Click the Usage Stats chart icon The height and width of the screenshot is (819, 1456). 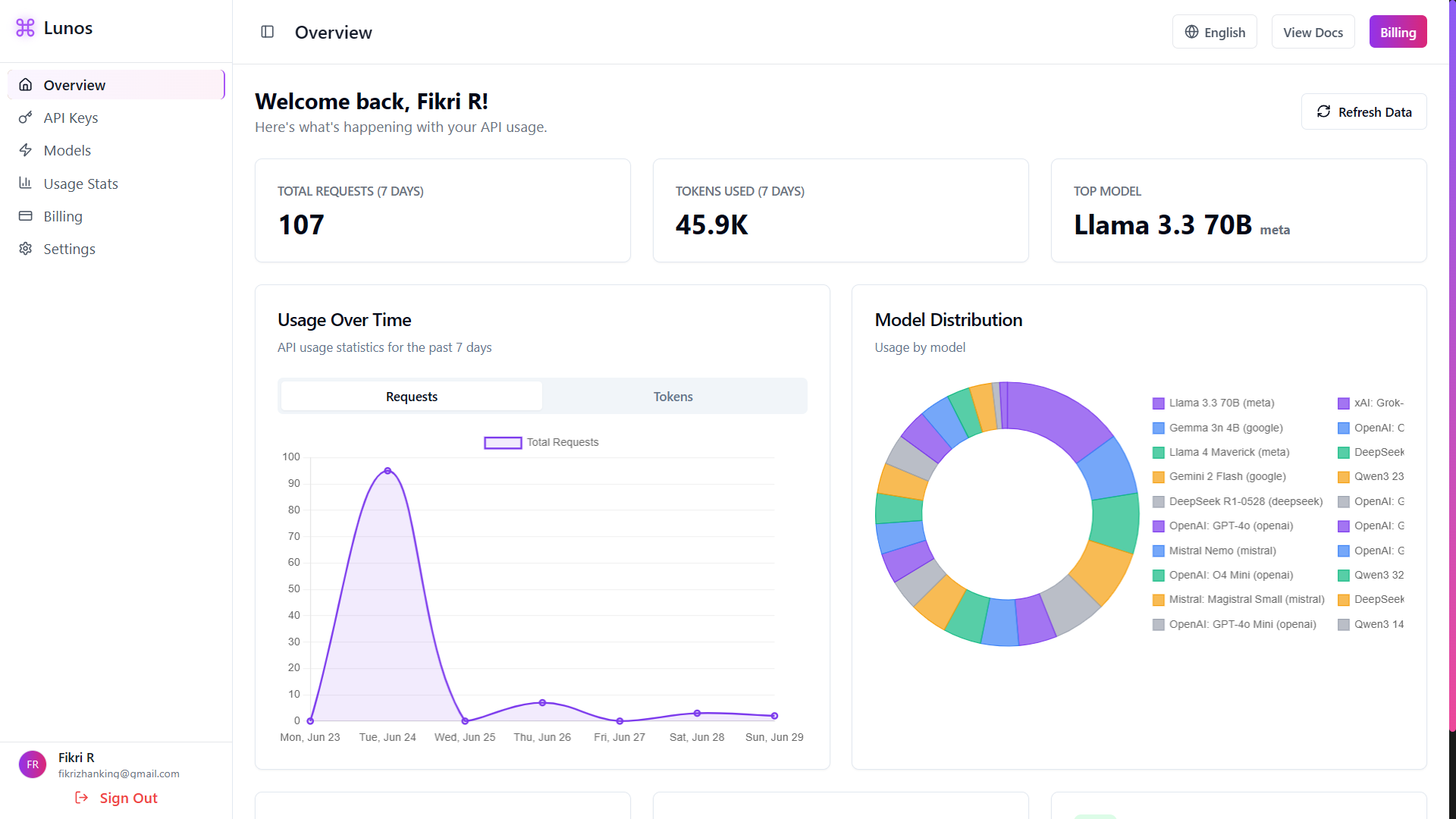pyautogui.click(x=25, y=183)
